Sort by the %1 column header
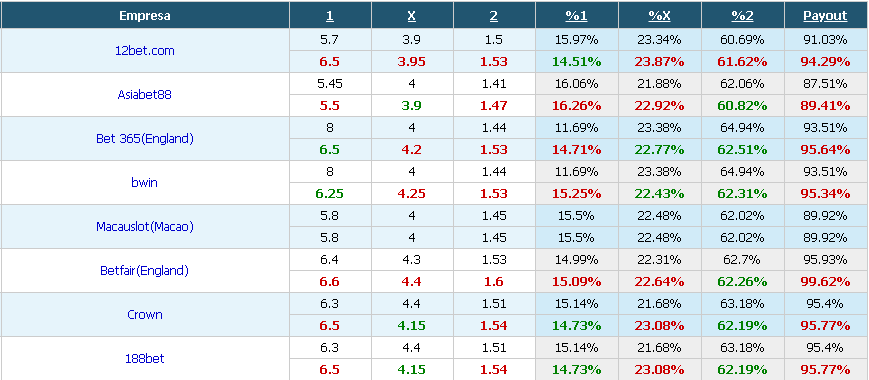The width and height of the screenshot is (869, 380). point(576,16)
